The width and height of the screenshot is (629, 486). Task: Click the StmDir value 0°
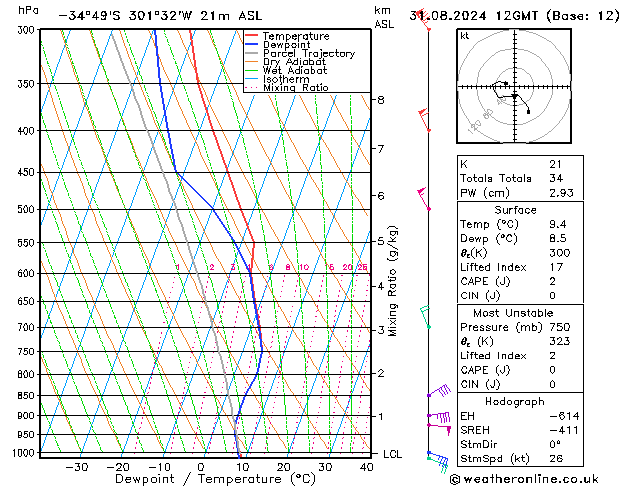[x=555, y=444]
